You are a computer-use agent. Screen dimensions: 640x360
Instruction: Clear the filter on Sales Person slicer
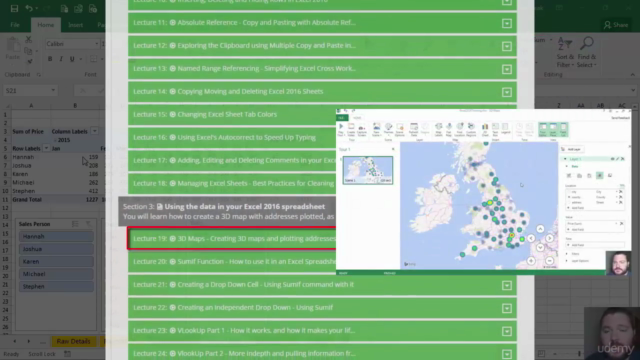point(89,224)
